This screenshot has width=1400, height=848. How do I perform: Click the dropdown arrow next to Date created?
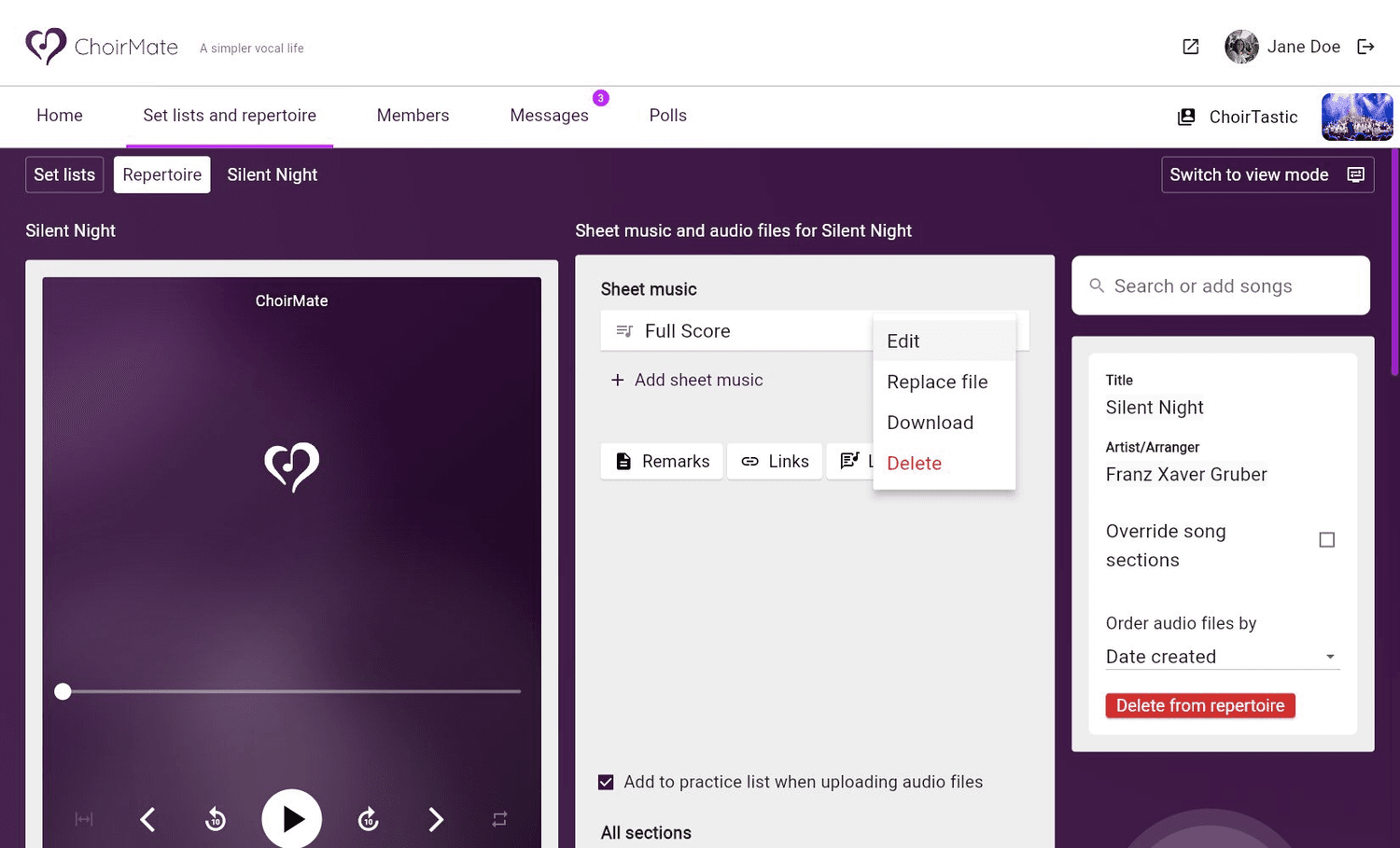[x=1330, y=657]
